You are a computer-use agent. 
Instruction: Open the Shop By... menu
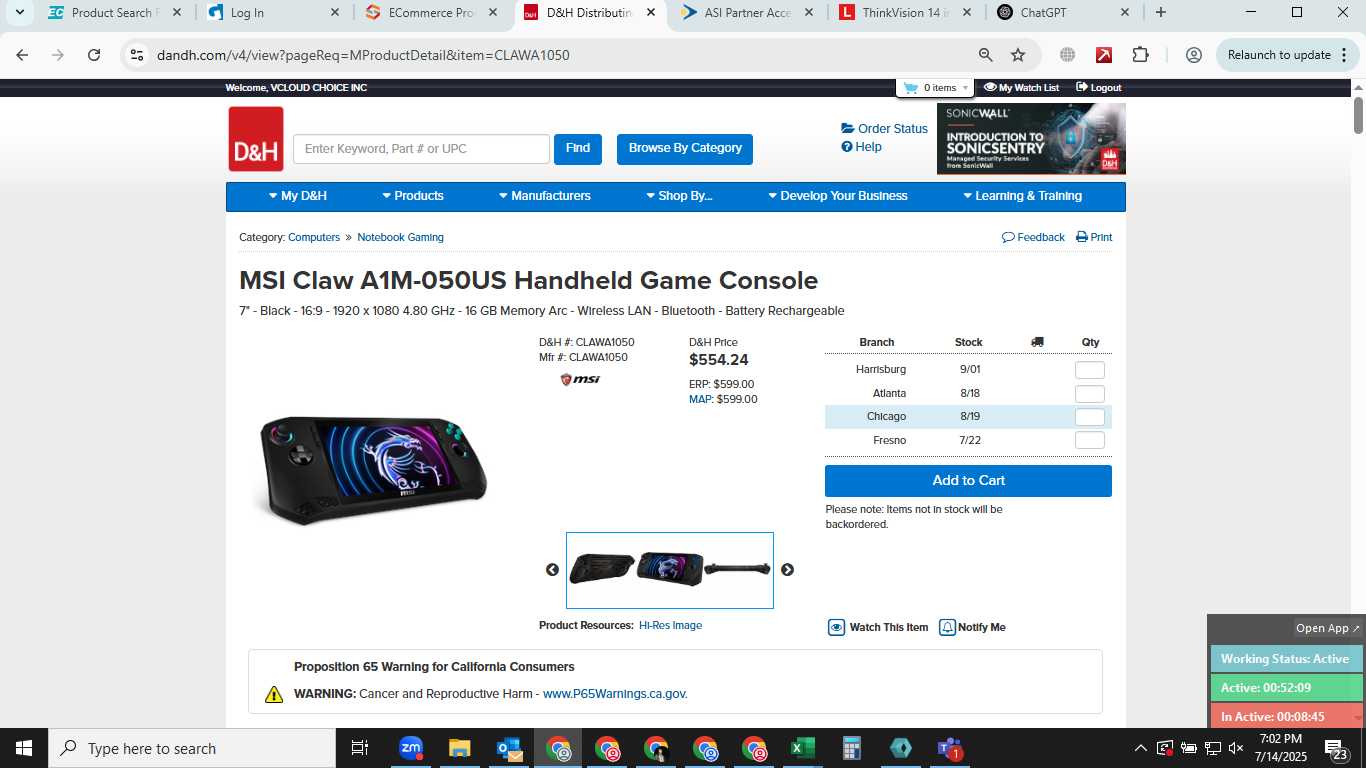coord(679,196)
